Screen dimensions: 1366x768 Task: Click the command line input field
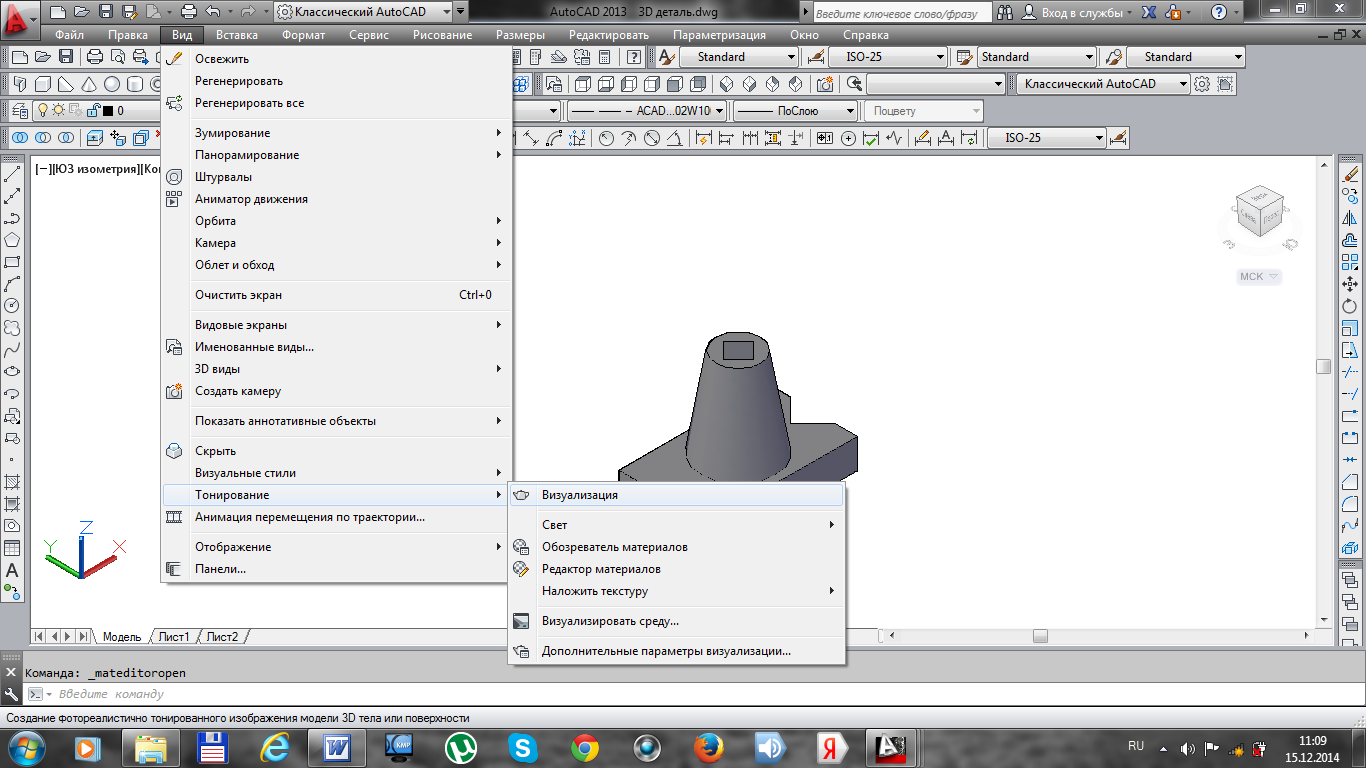pyautogui.click(x=690, y=694)
